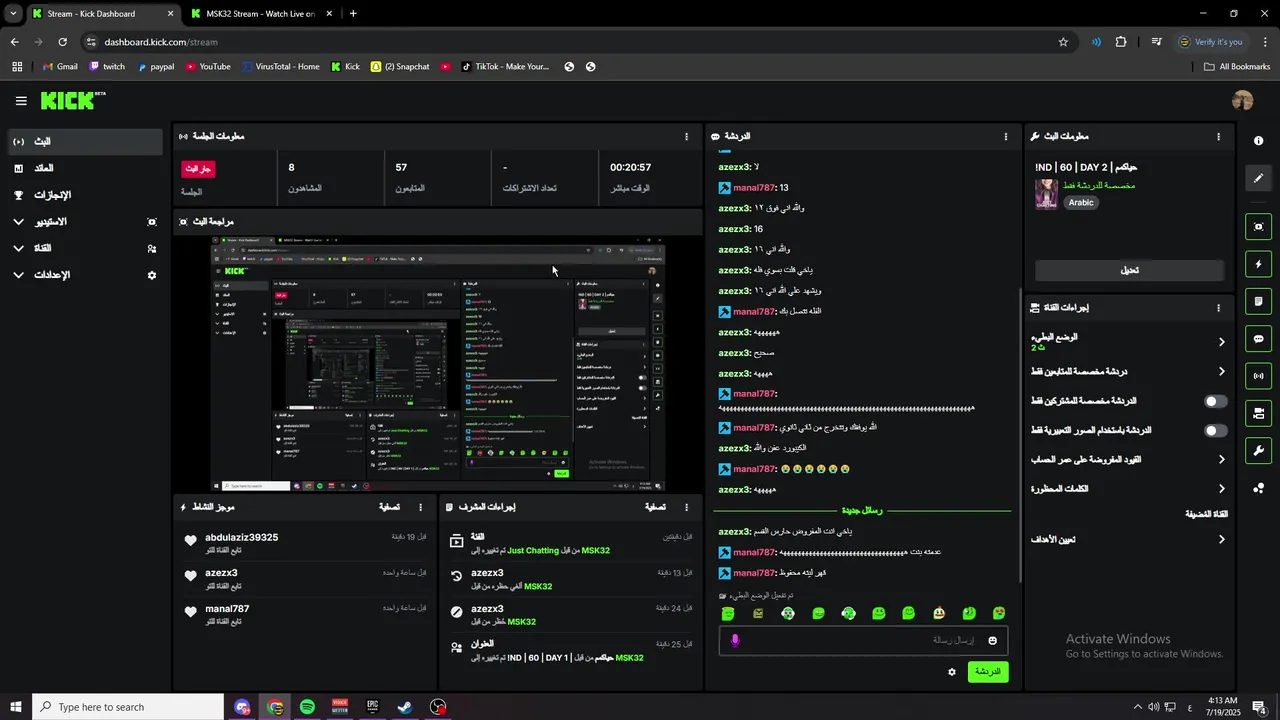
Task: Insert the heart-eyes green emote
Action: coord(999,613)
